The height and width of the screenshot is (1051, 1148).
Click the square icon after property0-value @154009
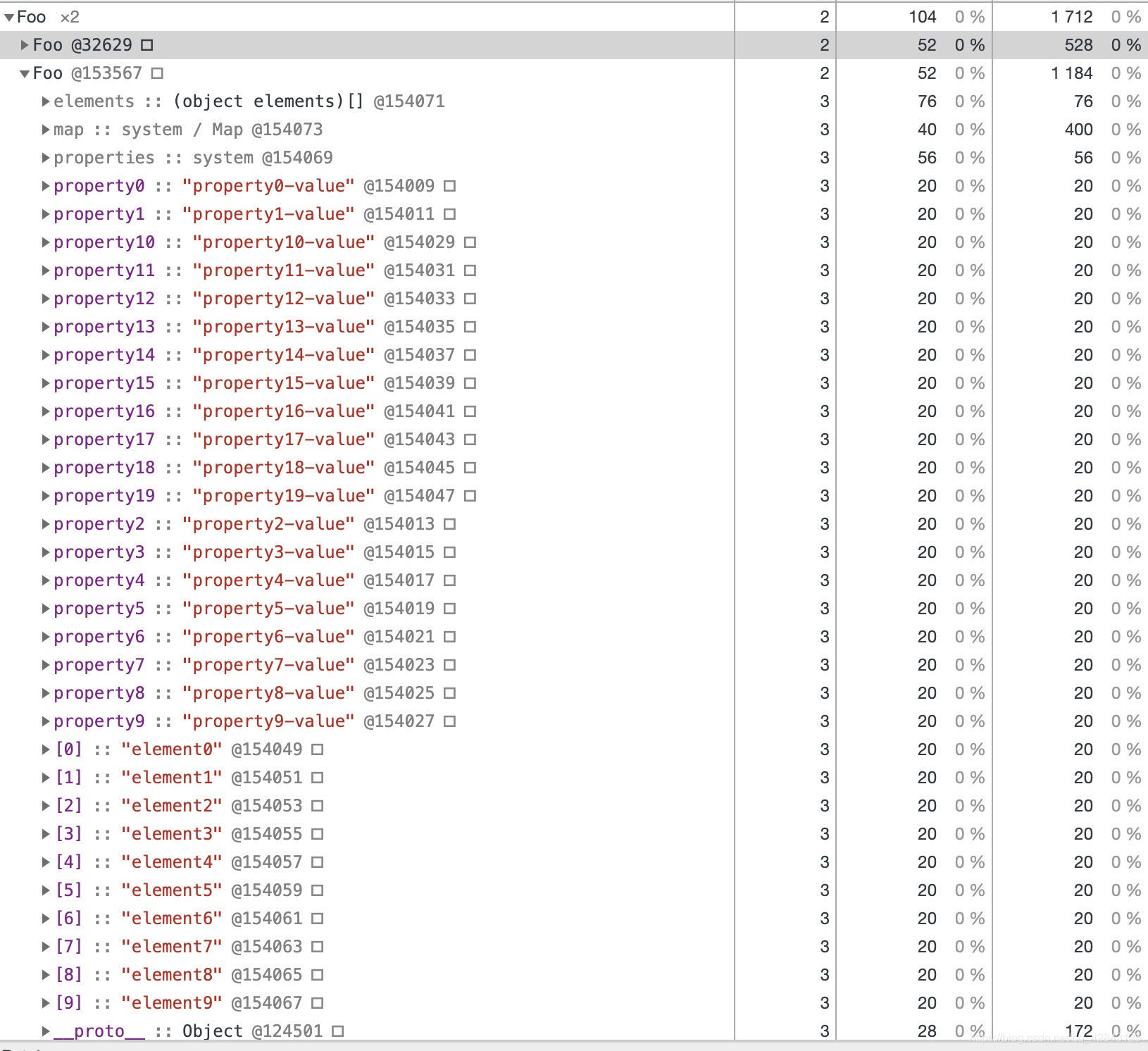[450, 186]
